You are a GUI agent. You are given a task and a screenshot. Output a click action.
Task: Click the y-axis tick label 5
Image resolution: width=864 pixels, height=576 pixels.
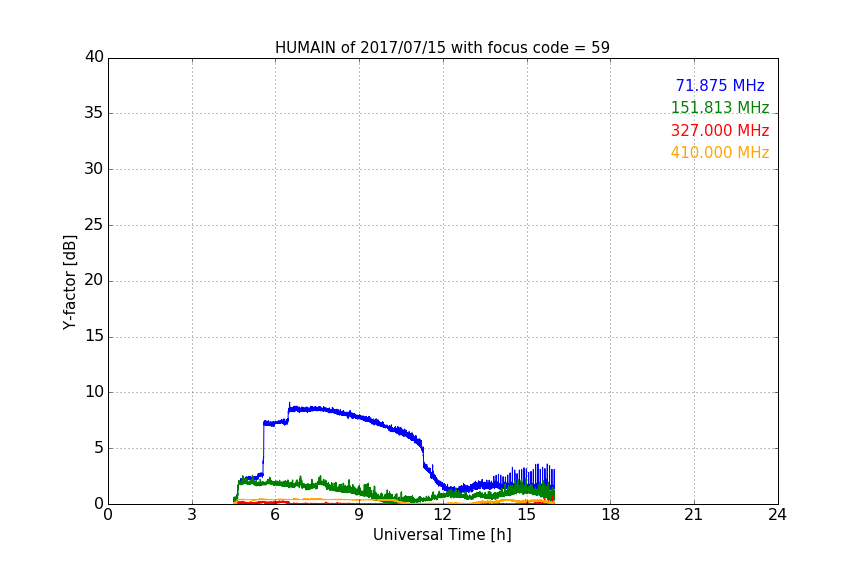pyautogui.click(x=99, y=448)
